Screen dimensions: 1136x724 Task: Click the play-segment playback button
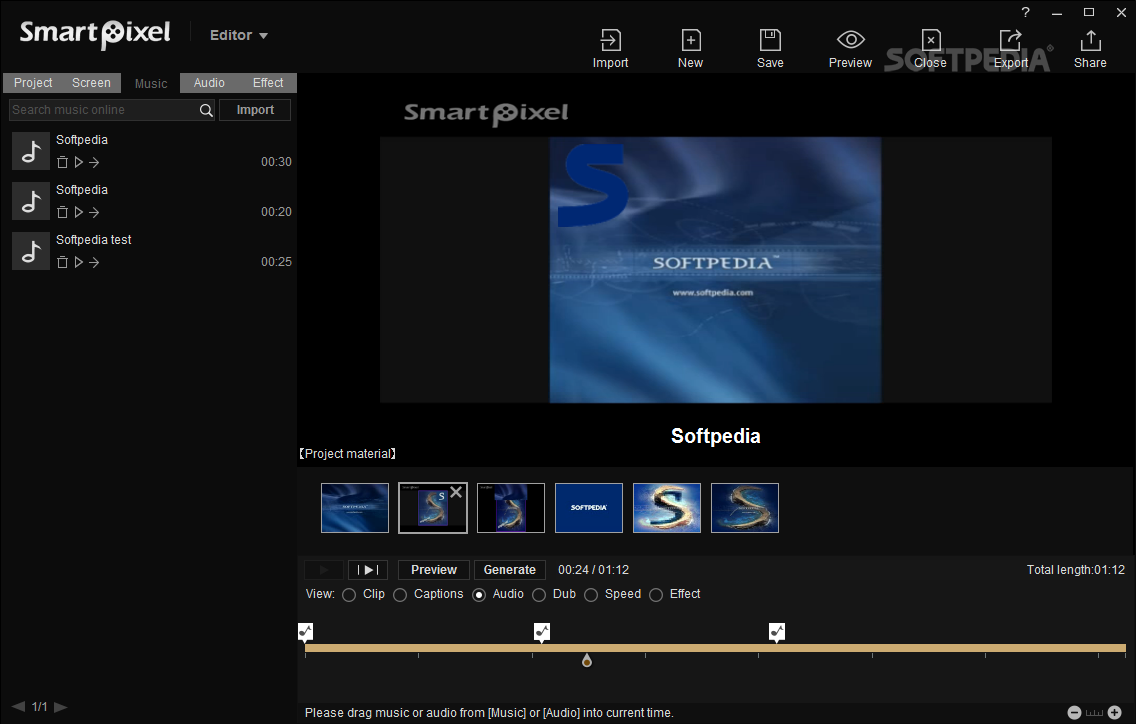click(x=368, y=570)
